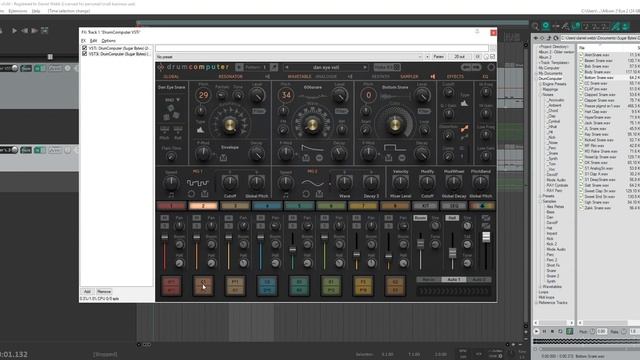
Task: Click the file browser refresh icon
Action: [556, 38]
